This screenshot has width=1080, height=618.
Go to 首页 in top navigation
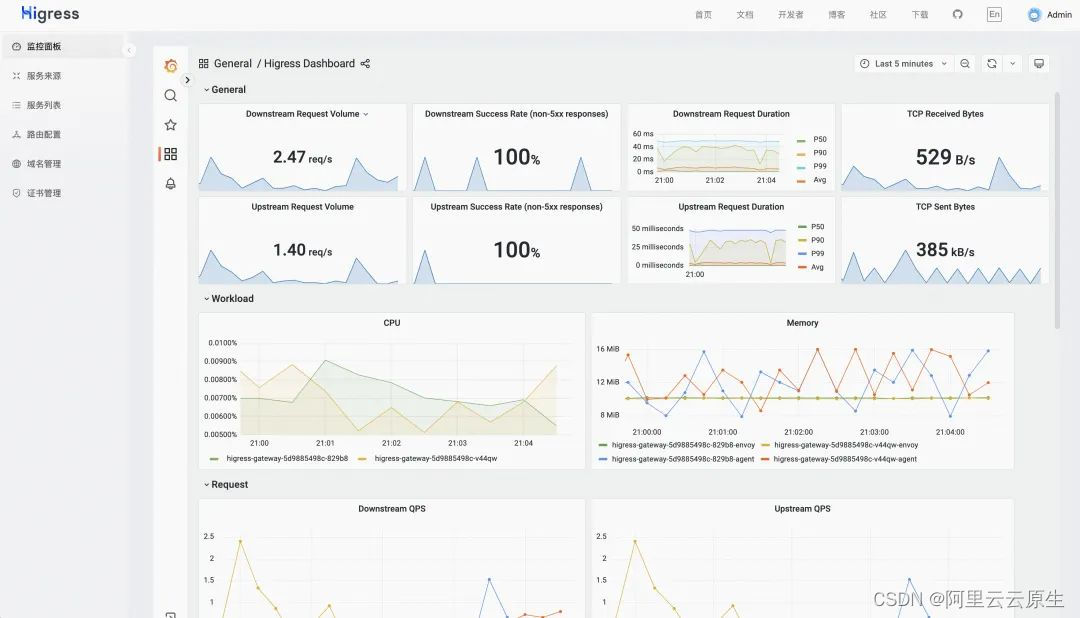pos(703,14)
